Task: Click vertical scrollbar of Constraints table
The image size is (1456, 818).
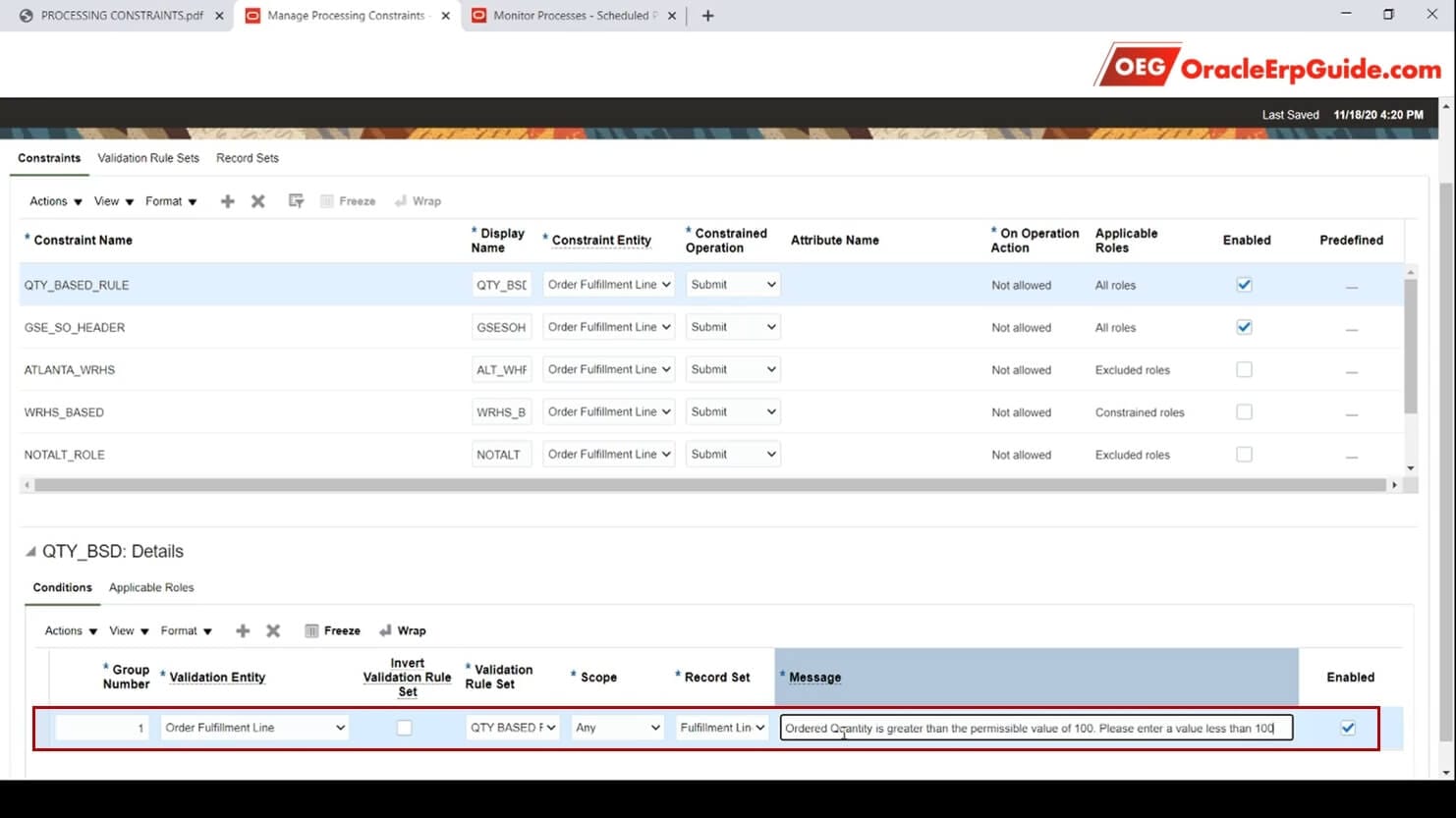Action: point(1411,346)
